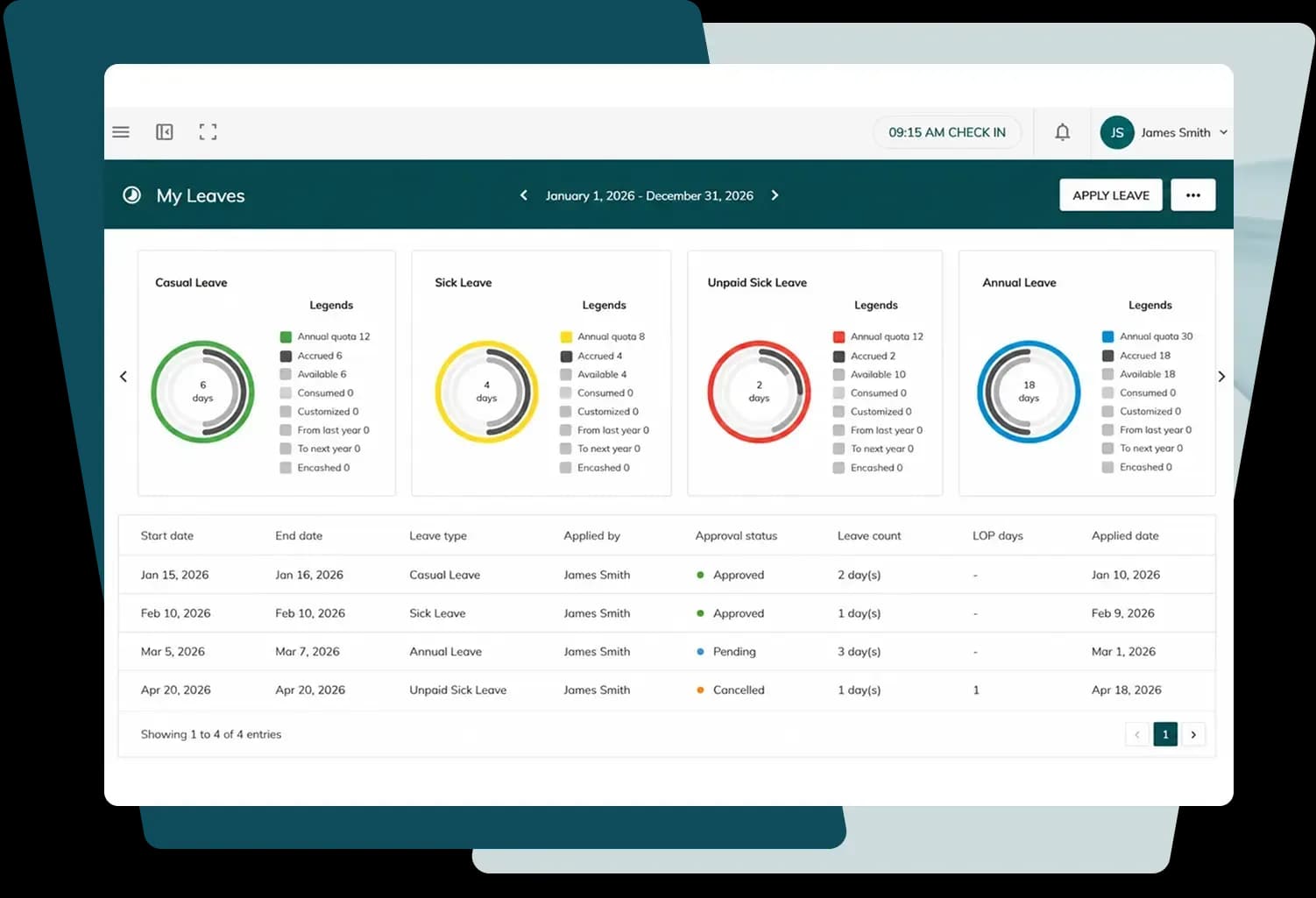Toggle Annual Leave To next year legend
This screenshot has height=898, width=1316.
coord(1143,449)
